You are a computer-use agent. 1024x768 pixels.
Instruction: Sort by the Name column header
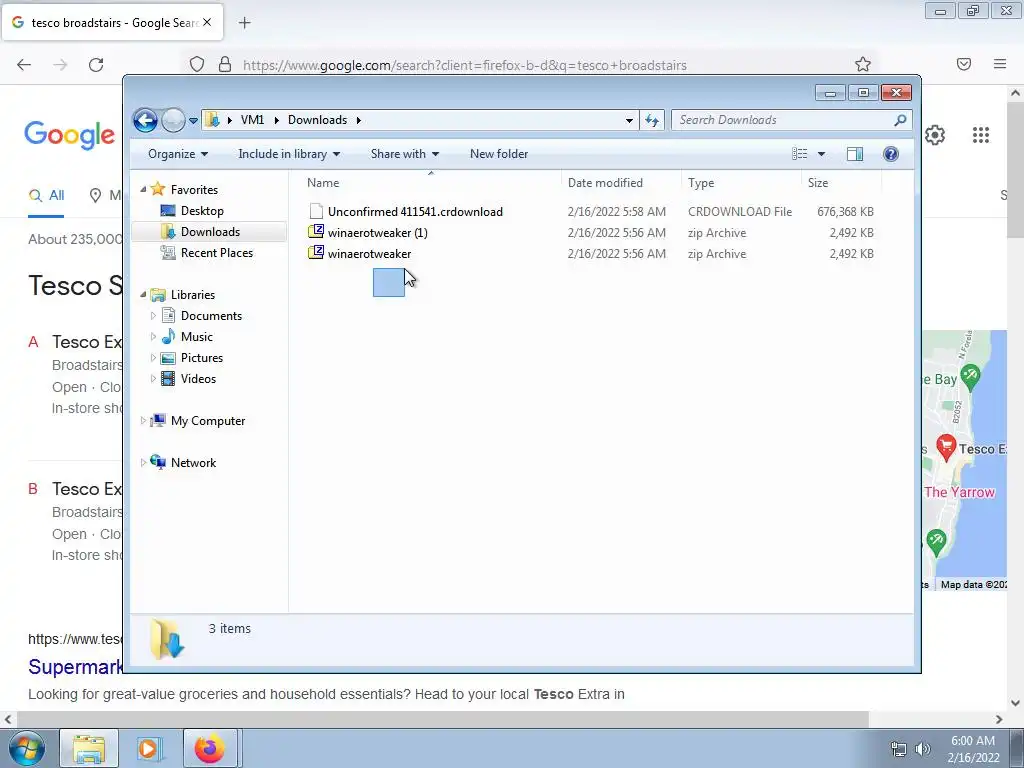click(x=431, y=183)
